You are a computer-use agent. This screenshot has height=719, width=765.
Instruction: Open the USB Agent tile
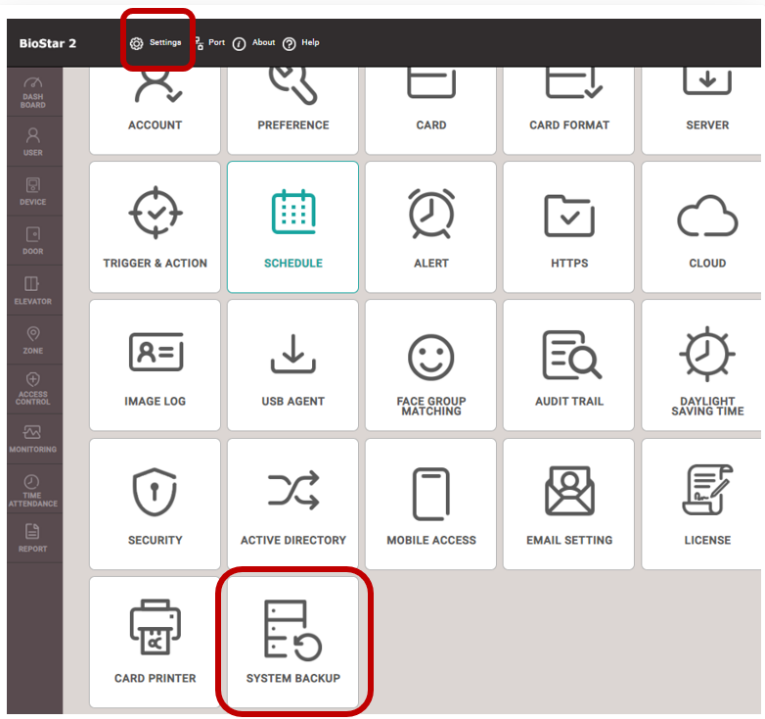point(293,365)
